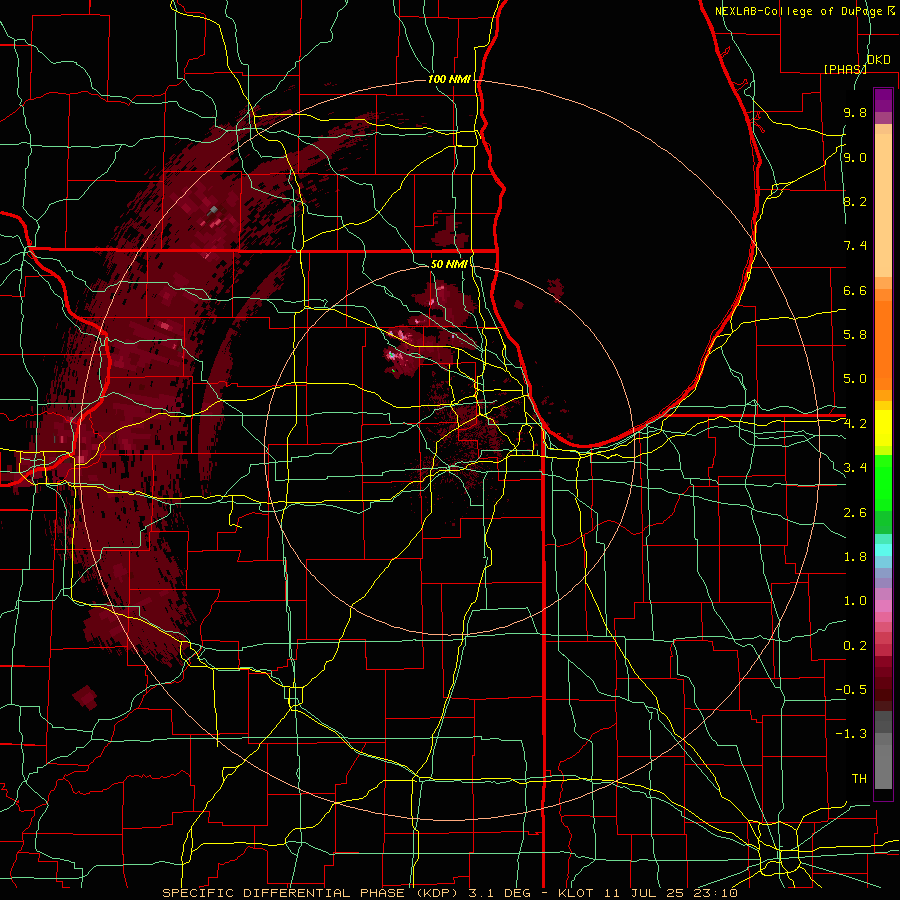Image resolution: width=900 pixels, height=900 pixels.
Task: Click the 9.0 value on the color scale
Action: click(x=855, y=157)
